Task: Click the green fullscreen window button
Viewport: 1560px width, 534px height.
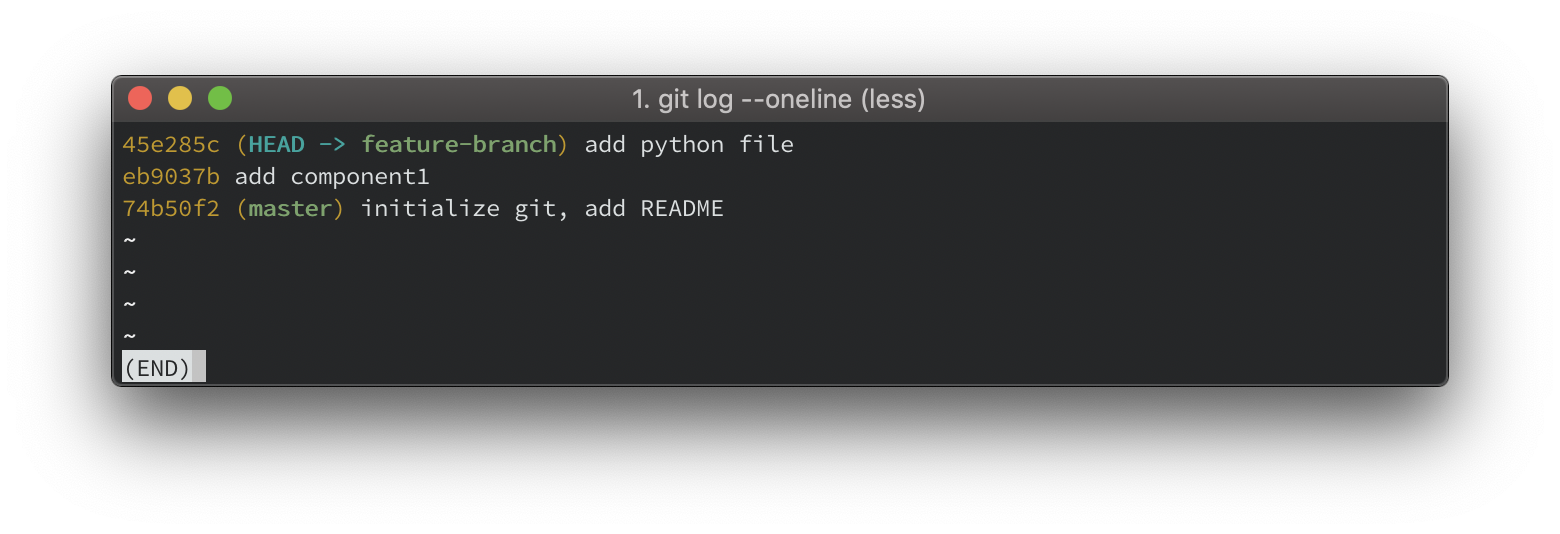Action: point(220,98)
